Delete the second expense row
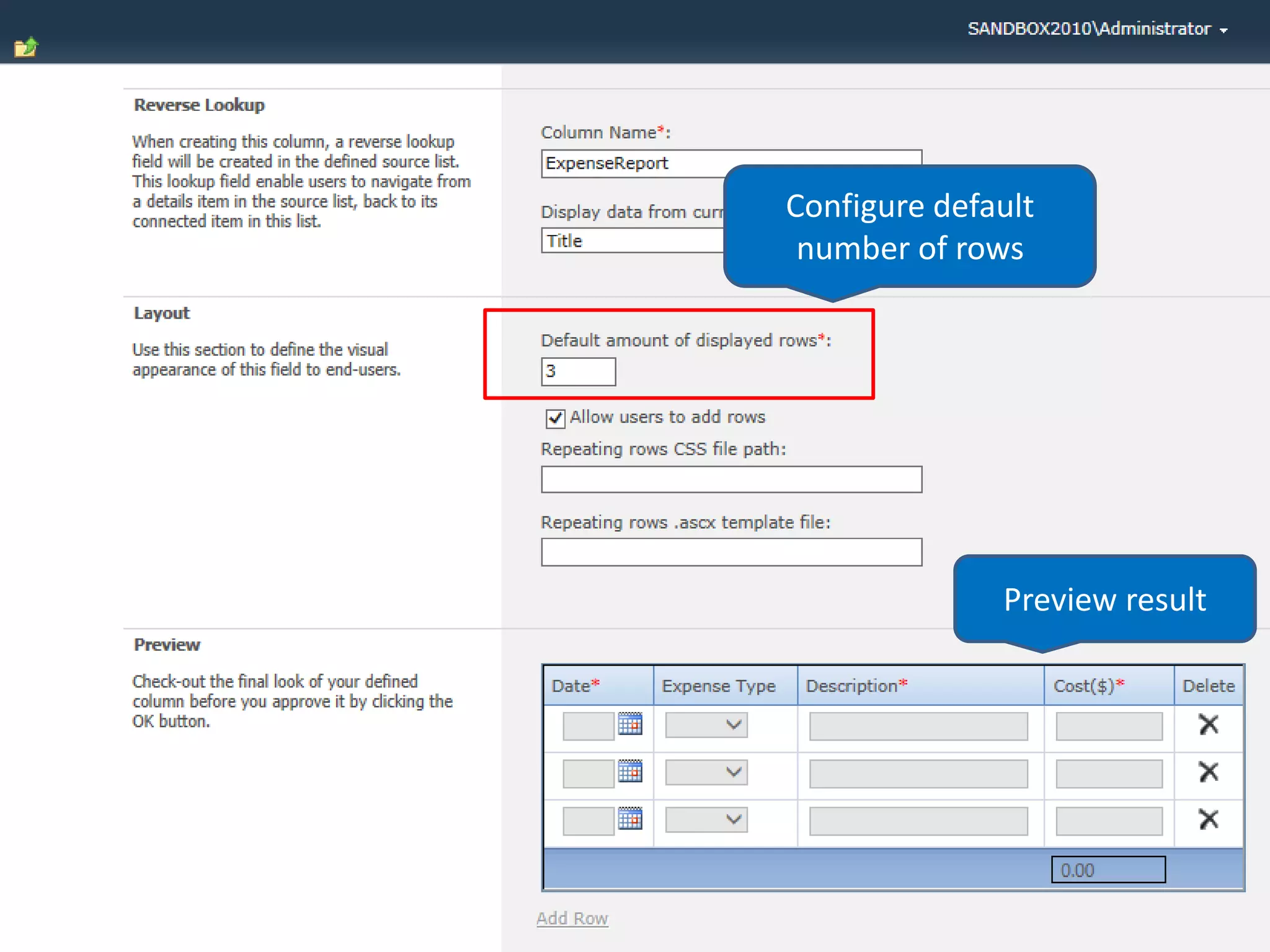 pos(1208,772)
